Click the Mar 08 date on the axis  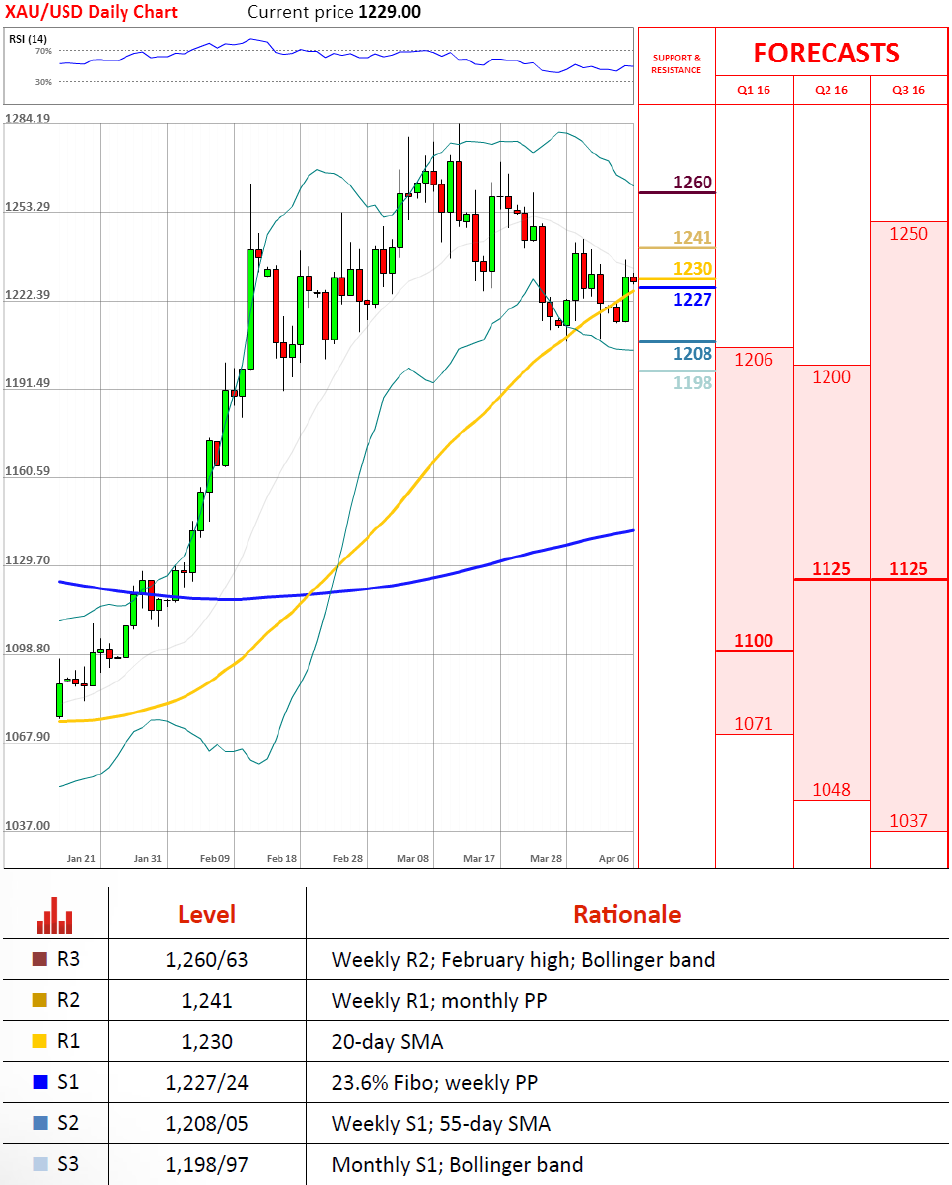coord(412,858)
